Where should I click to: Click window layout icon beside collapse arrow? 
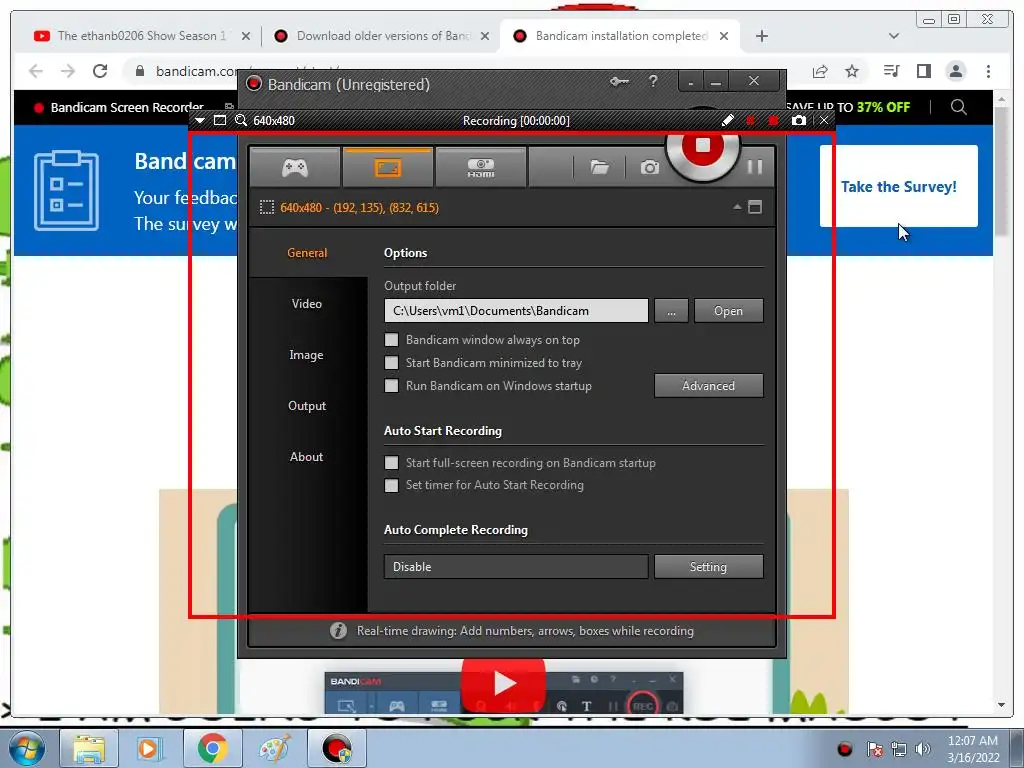(x=755, y=207)
